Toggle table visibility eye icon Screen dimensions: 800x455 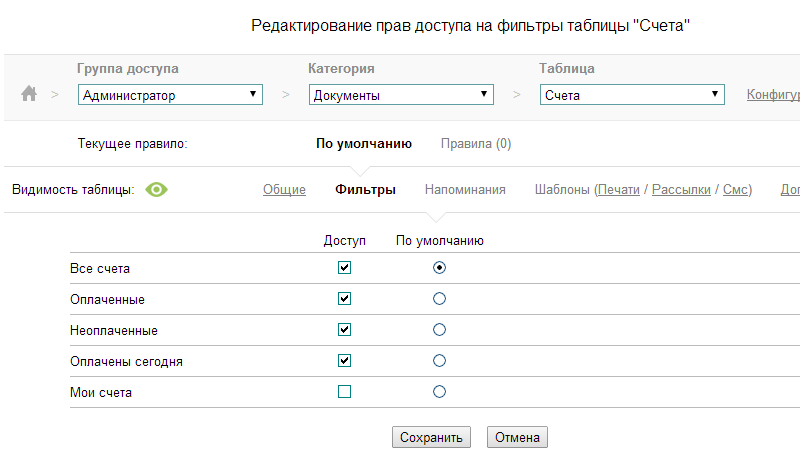(x=157, y=189)
